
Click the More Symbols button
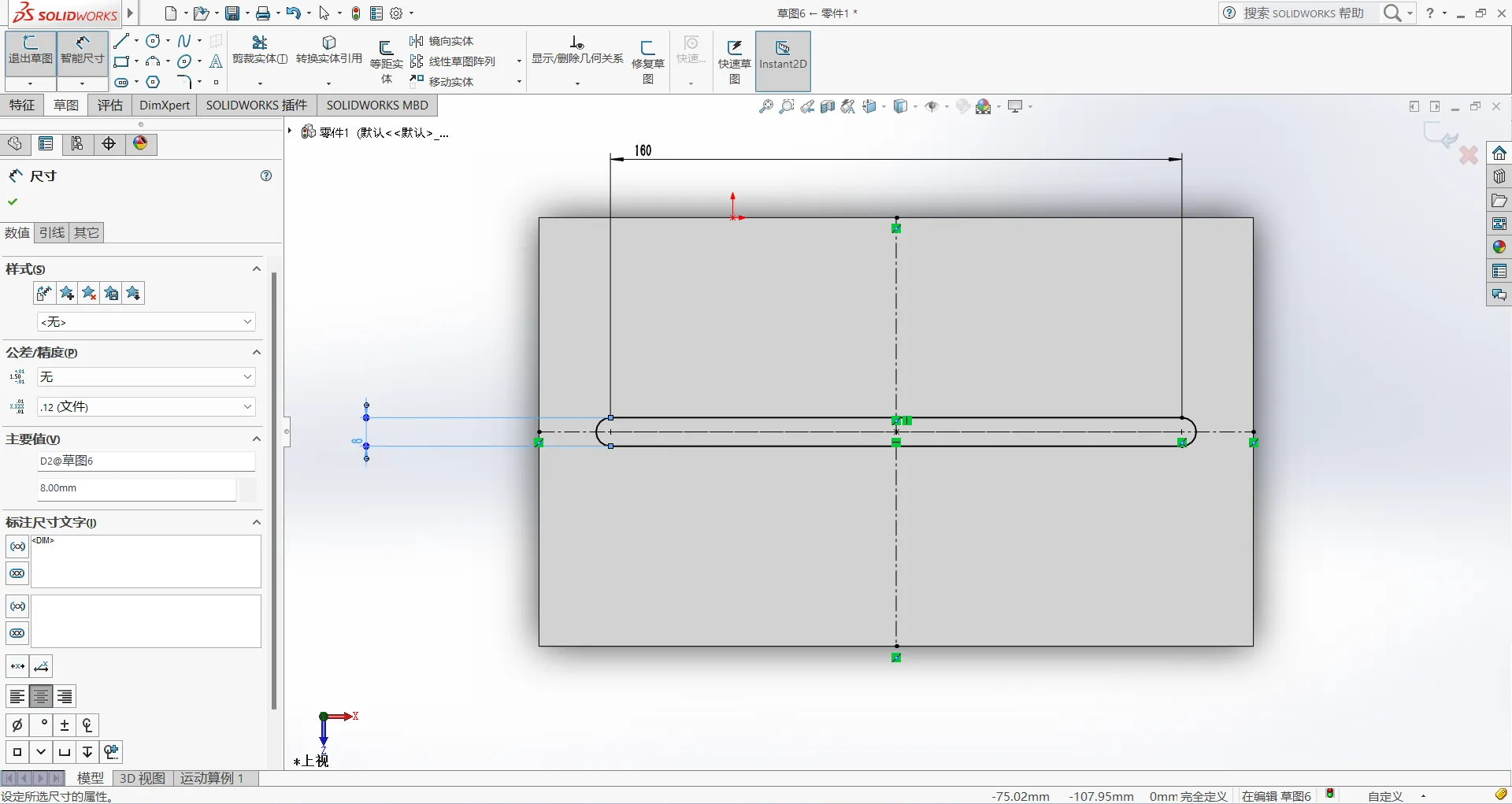point(111,752)
